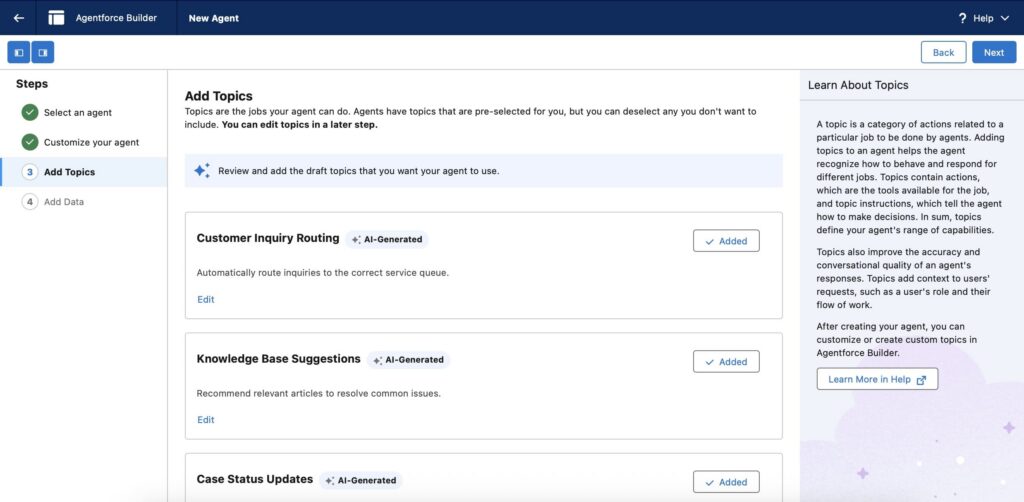Viewport: 1024px width, 502px height.
Task: Click the Next button
Action: pos(994,52)
